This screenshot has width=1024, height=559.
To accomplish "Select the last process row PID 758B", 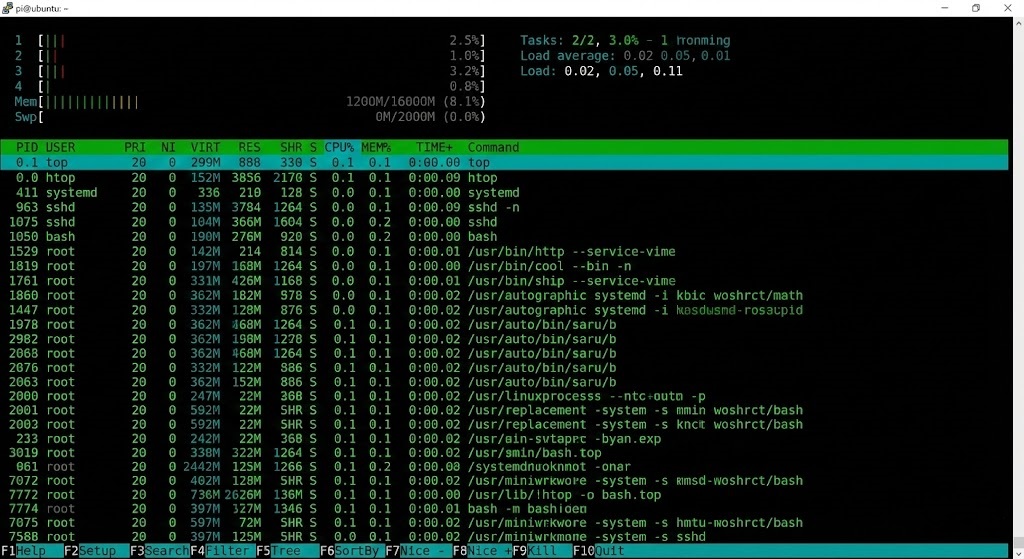I will (504, 537).
